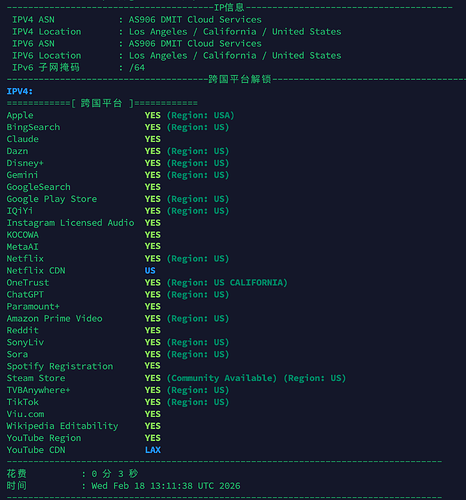This screenshot has width=466, height=500.
Task: Click the 'TVBAnywhere+' row label
Action: pos(38,390)
